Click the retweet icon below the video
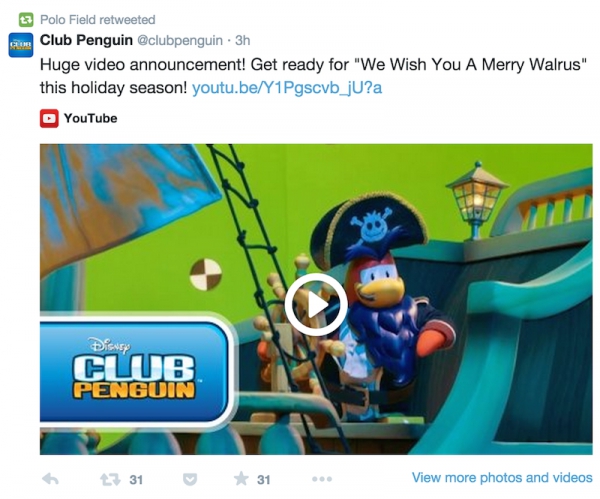This screenshot has height=499, width=600. coord(110,479)
